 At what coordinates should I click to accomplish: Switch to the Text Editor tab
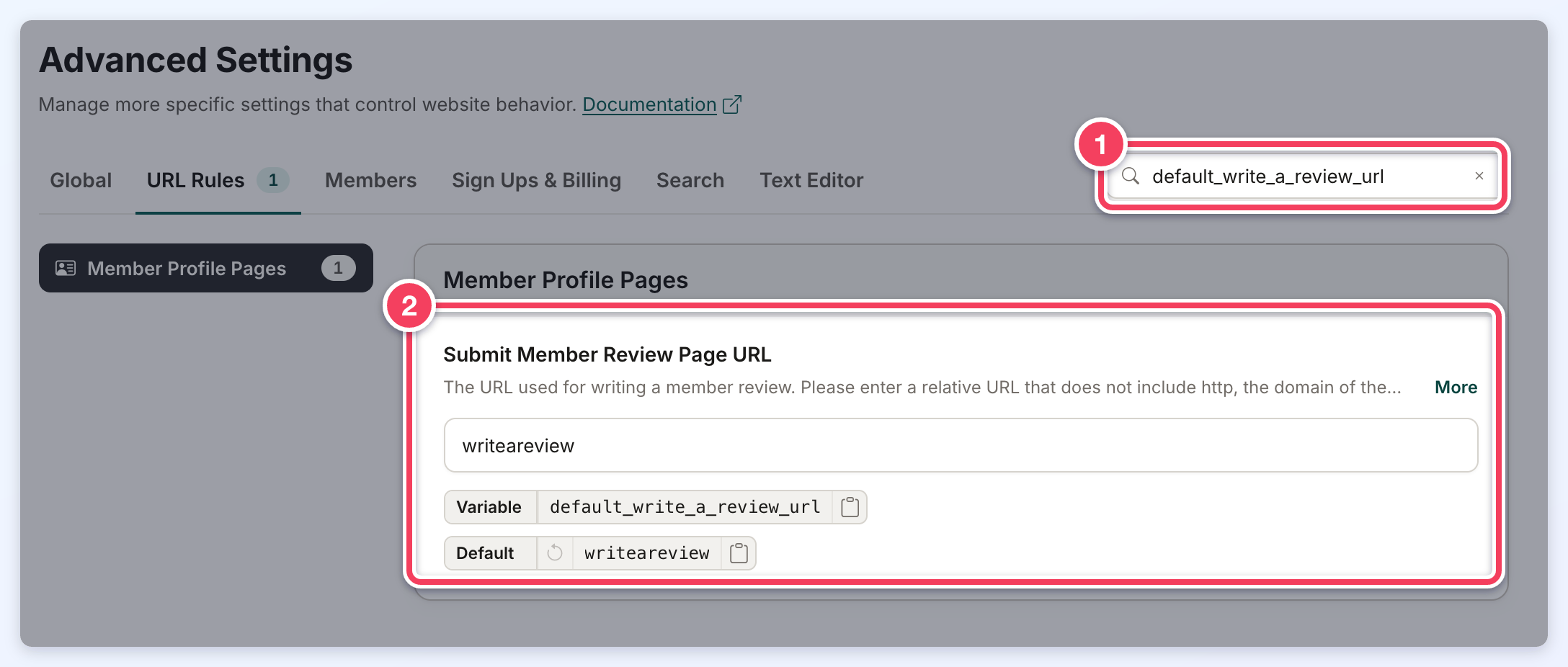click(x=811, y=180)
